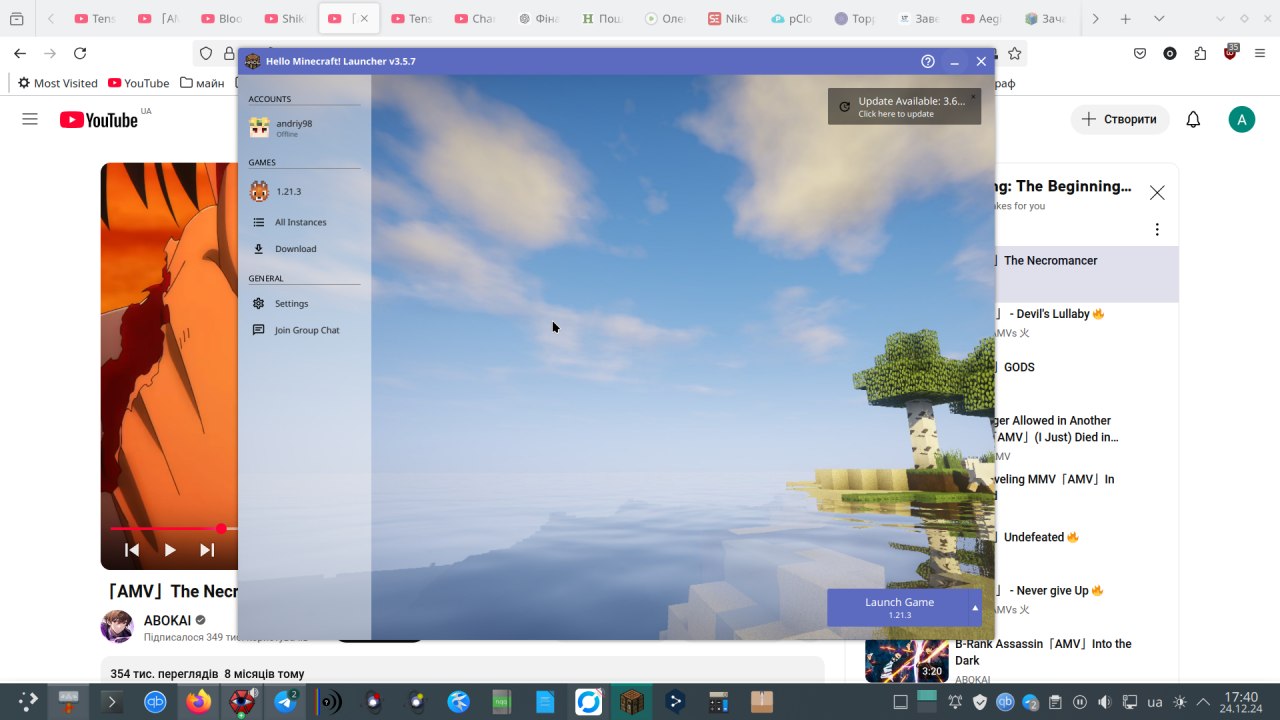
Task: Open YouTube notifications bell
Action: pyautogui.click(x=1193, y=120)
